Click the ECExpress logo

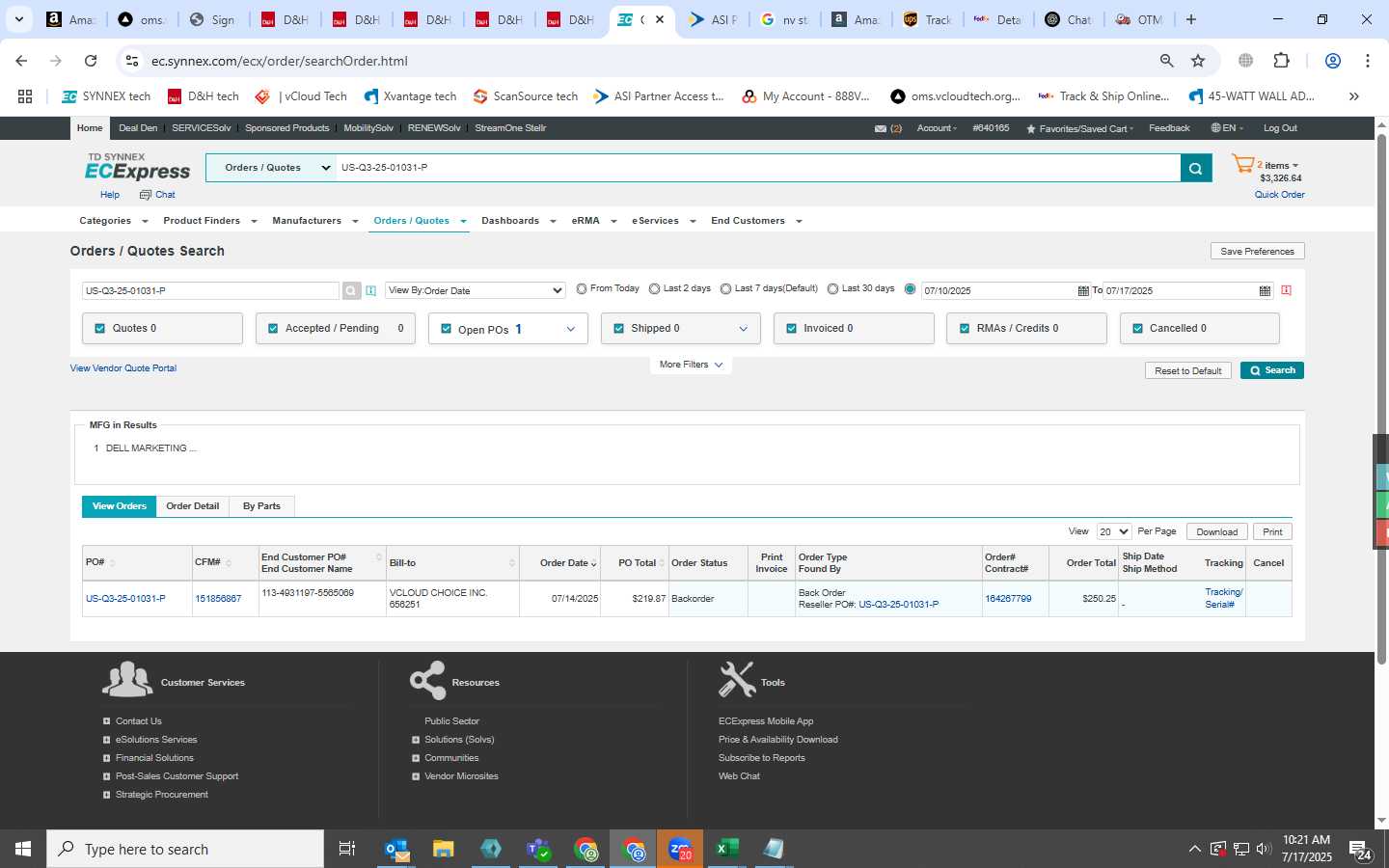(x=138, y=167)
